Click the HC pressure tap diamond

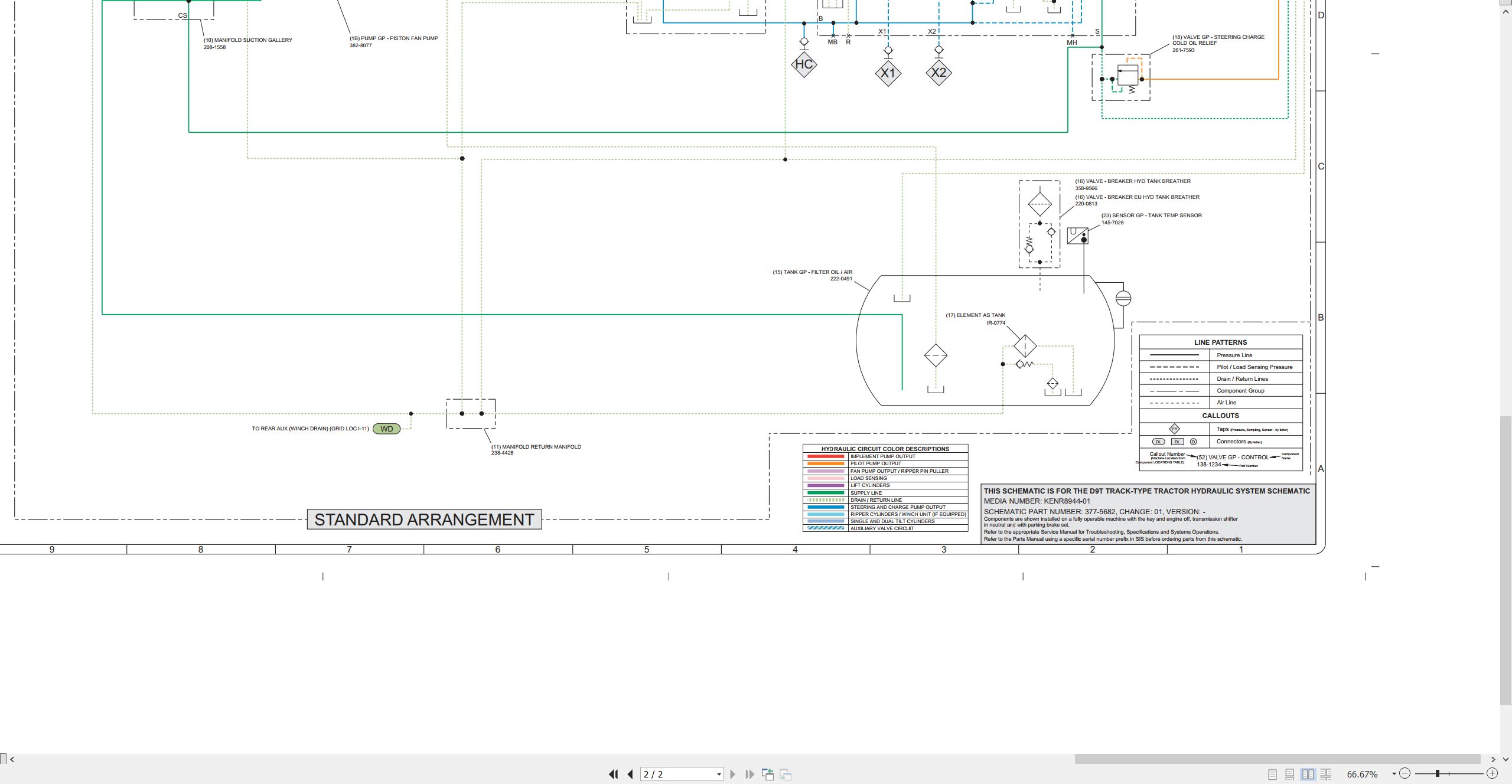point(804,64)
